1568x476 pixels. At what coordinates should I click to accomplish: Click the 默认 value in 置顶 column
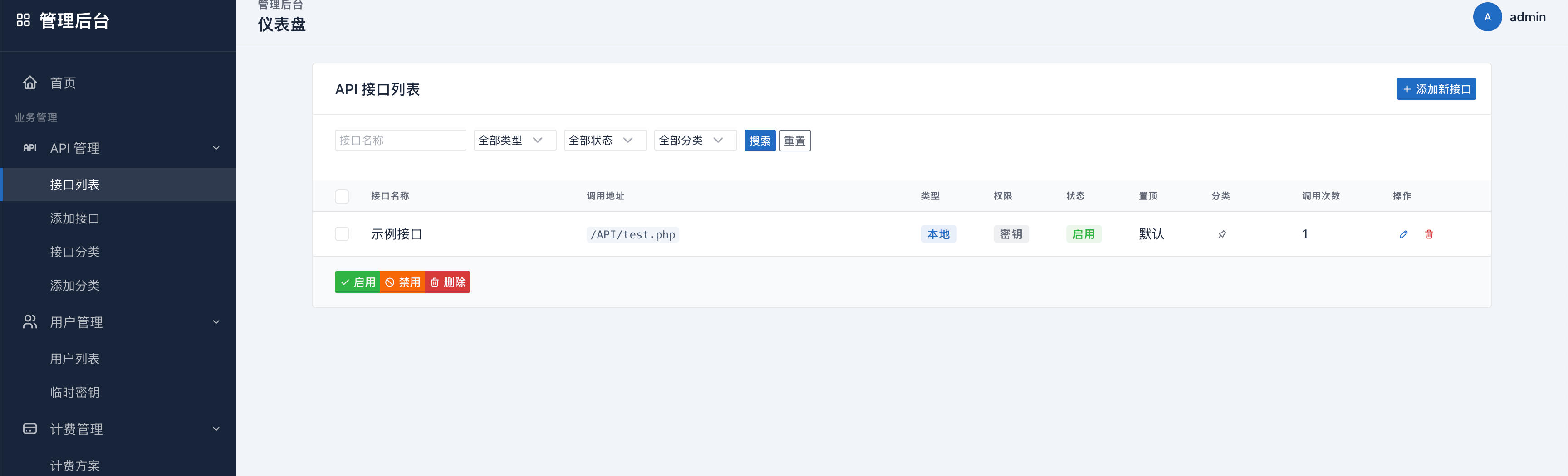coord(1151,234)
